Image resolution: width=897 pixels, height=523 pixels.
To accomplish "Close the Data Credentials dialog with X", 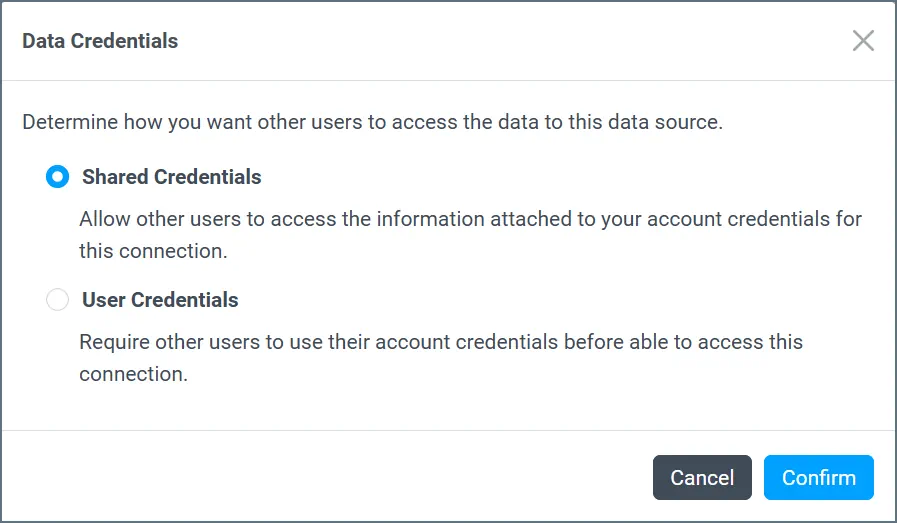I will pos(863,41).
